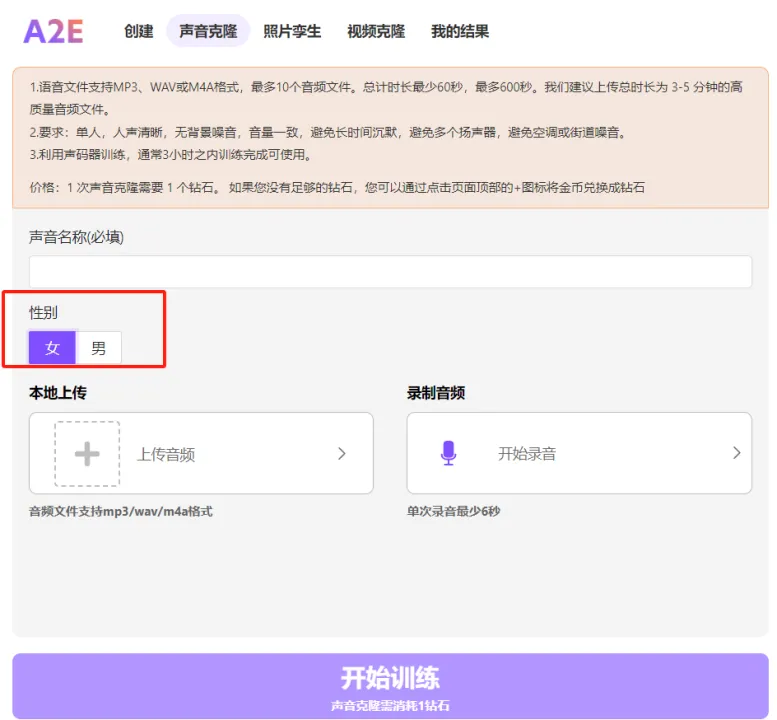777x720 pixels.
Task: Click instruction line 3 about 声码器训练
Action: (x=171, y=155)
